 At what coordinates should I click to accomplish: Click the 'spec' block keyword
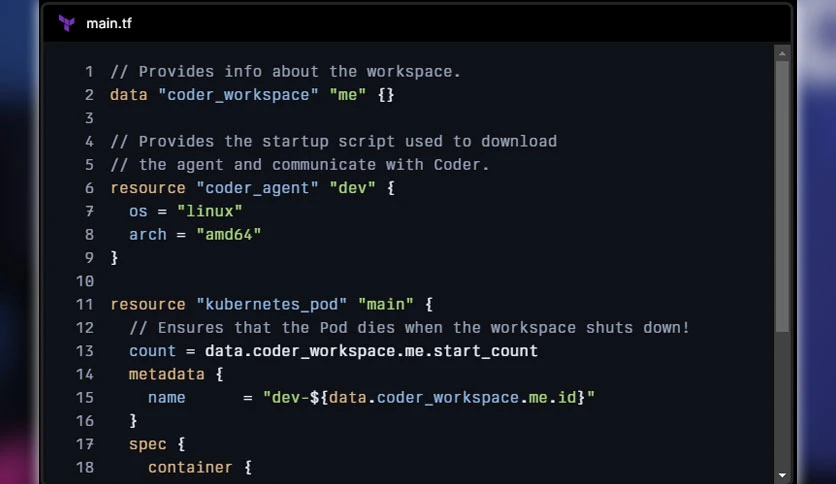tap(148, 445)
